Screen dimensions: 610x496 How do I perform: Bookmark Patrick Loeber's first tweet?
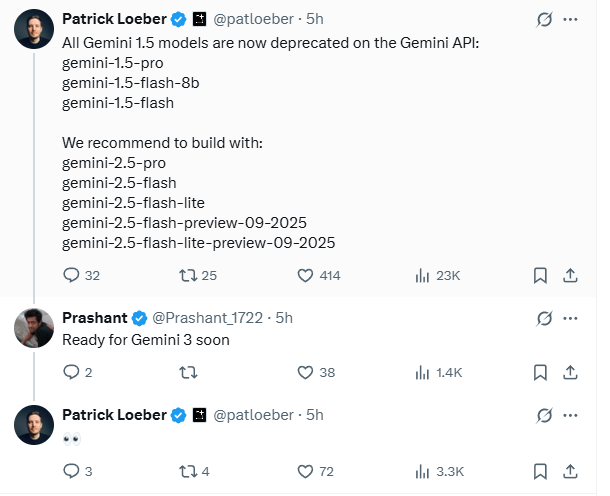pyautogui.click(x=540, y=275)
